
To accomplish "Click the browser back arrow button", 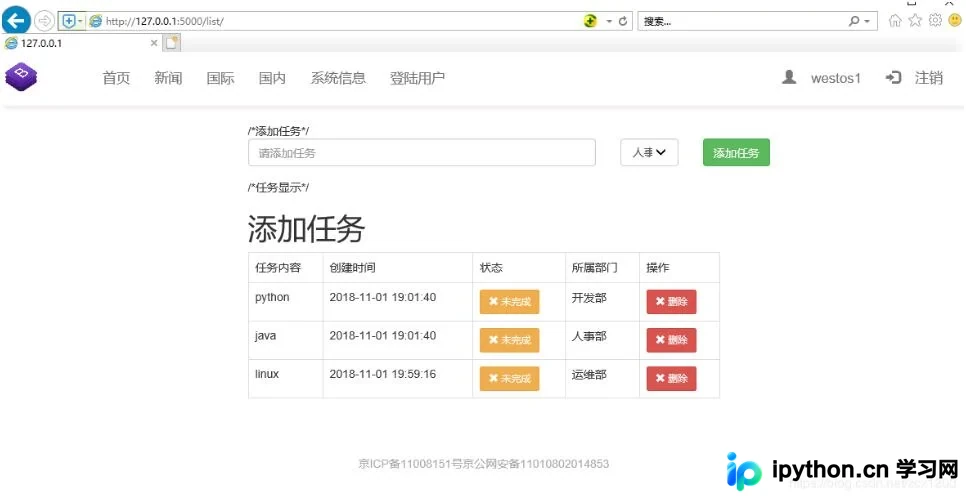I will 15,20.
